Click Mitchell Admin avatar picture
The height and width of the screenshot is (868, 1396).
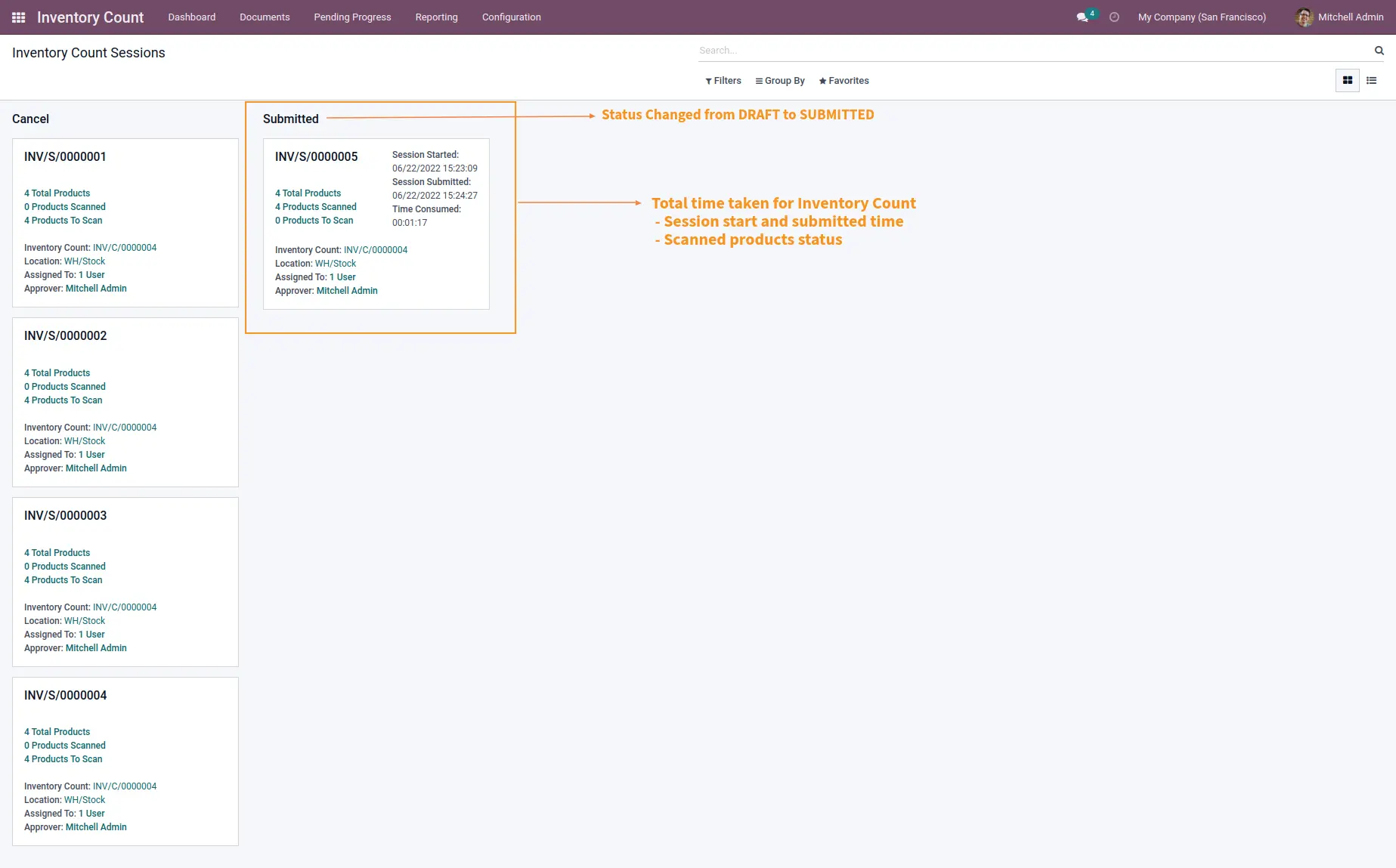tap(1304, 17)
